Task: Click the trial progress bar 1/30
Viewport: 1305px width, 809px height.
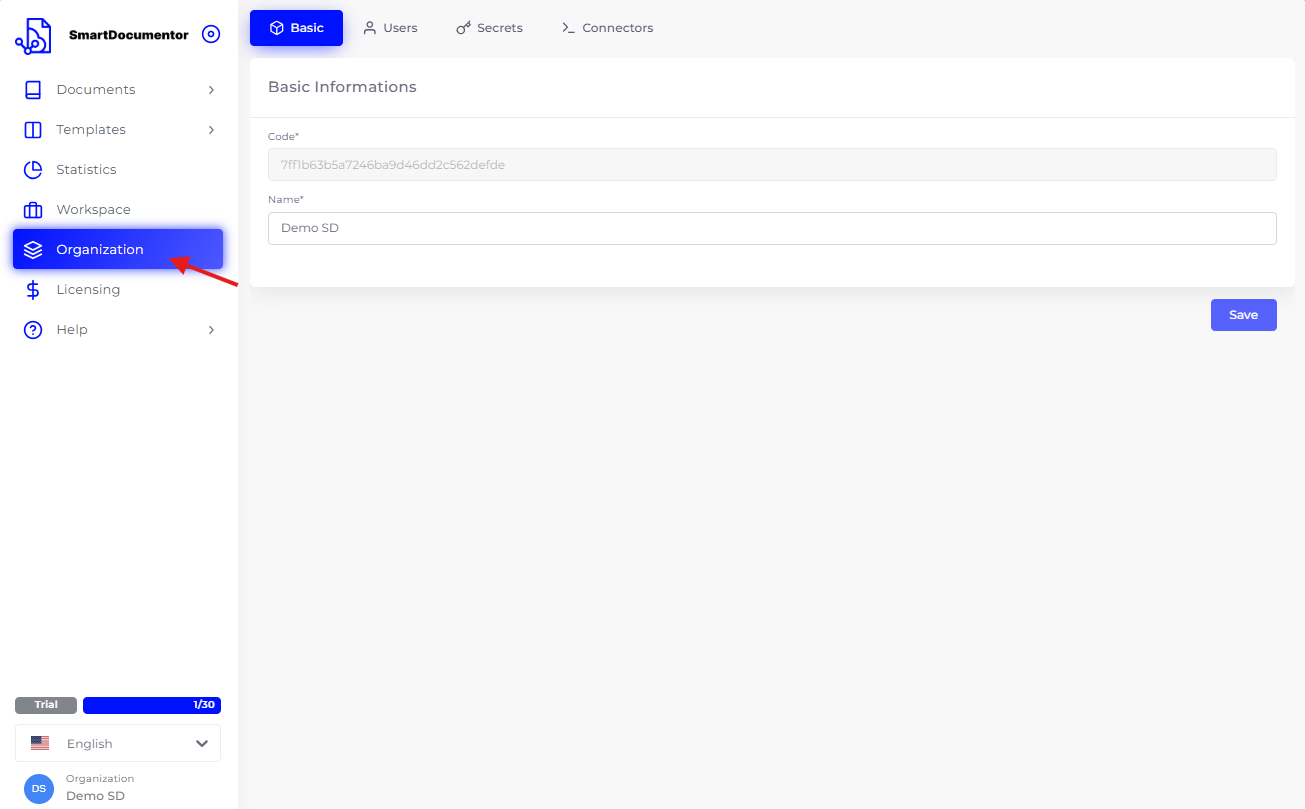Action: [x=152, y=705]
